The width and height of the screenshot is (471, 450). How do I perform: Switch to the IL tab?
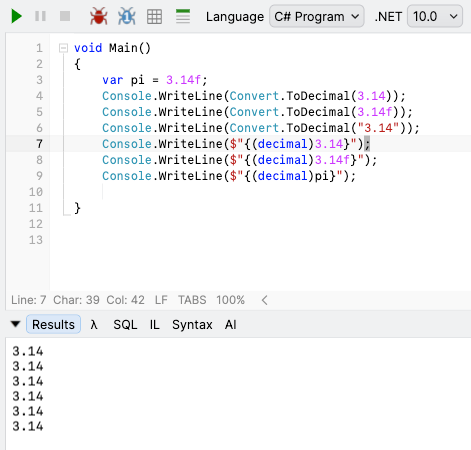[x=154, y=324]
